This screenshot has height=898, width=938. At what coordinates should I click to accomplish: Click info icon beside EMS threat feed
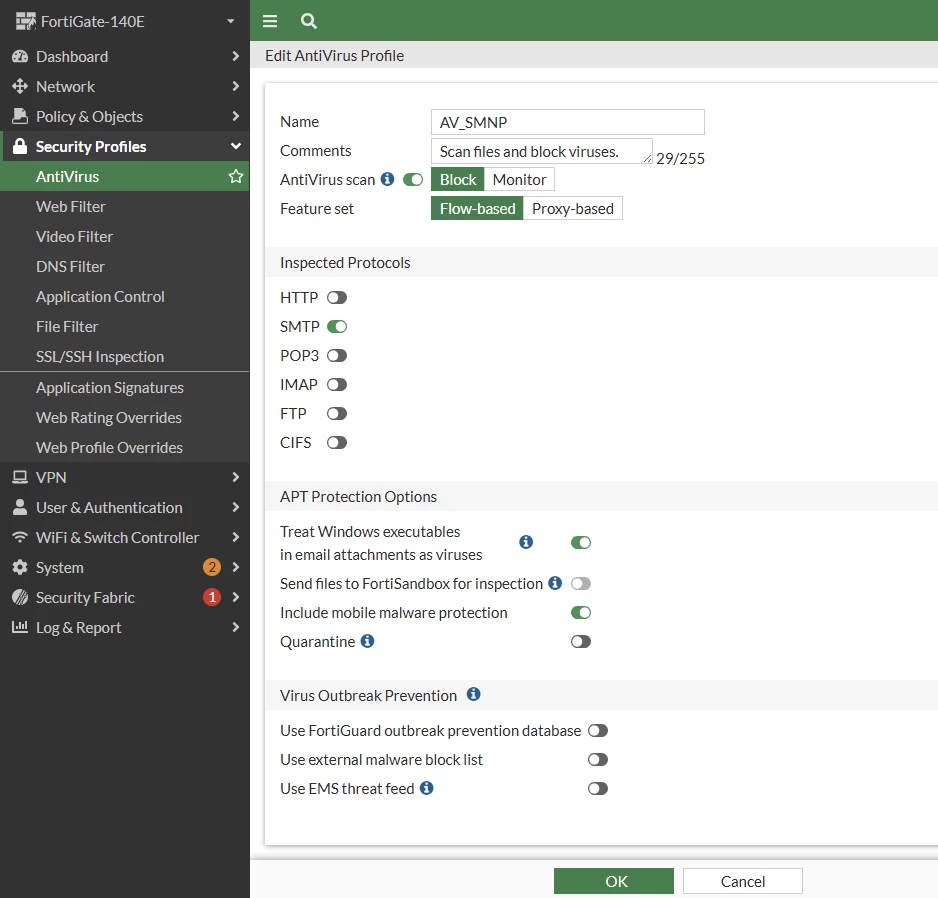[427, 788]
